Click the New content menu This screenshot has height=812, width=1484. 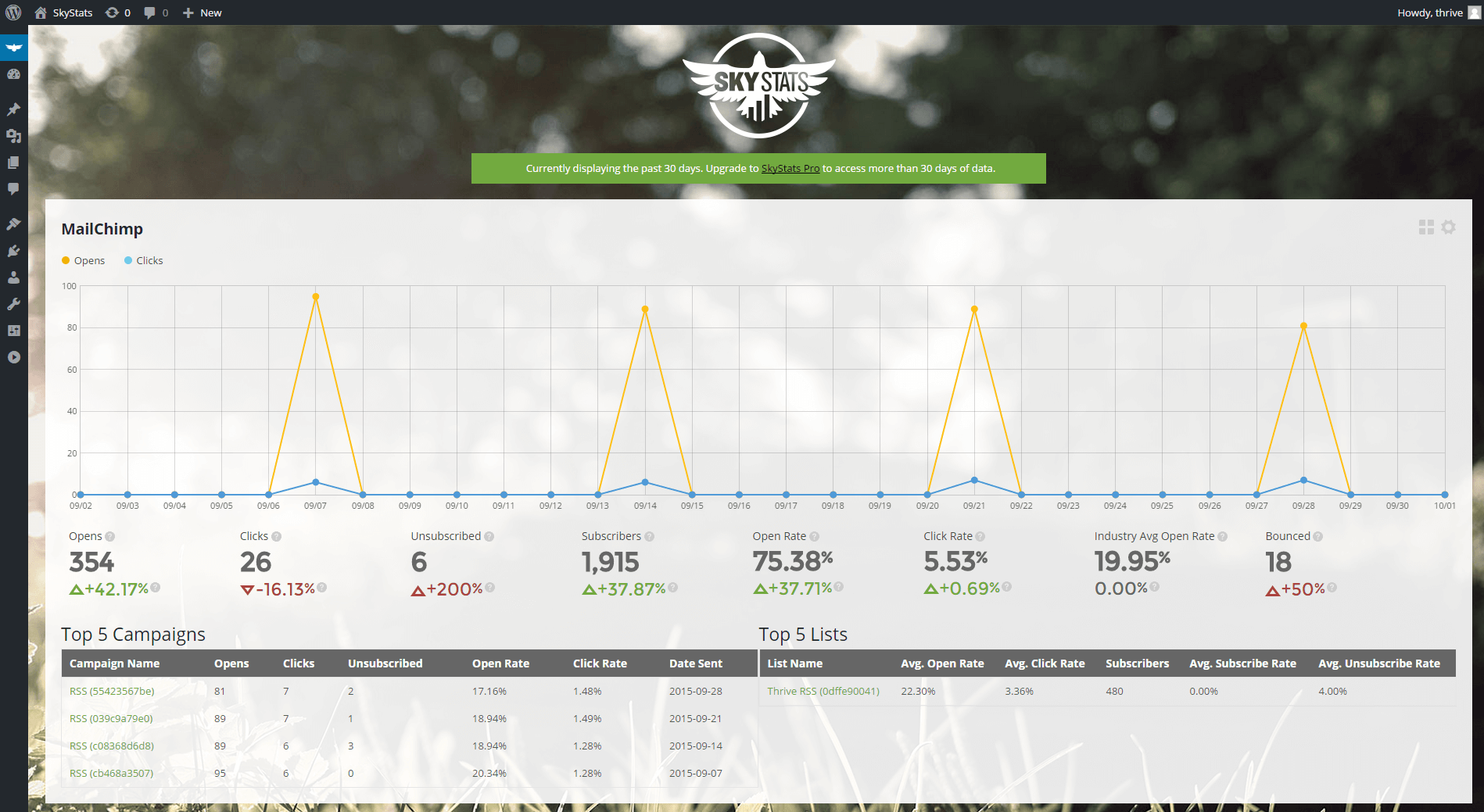[203, 13]
